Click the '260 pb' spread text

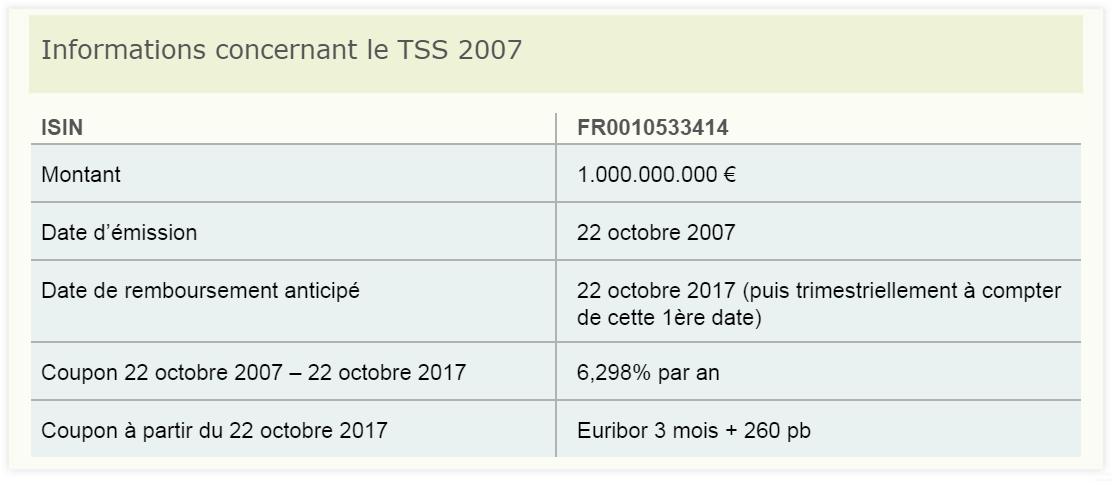click(777, 430)
